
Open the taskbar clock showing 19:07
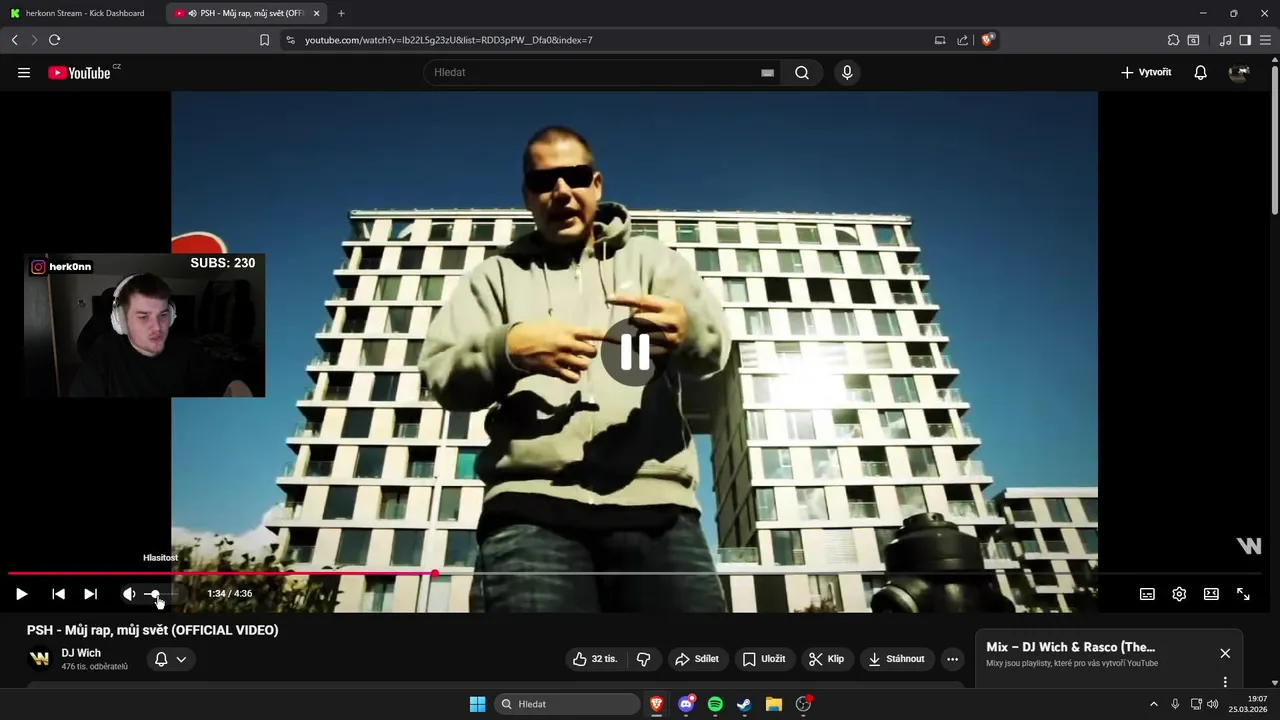pyautogui.click(x=1250, y=704)
